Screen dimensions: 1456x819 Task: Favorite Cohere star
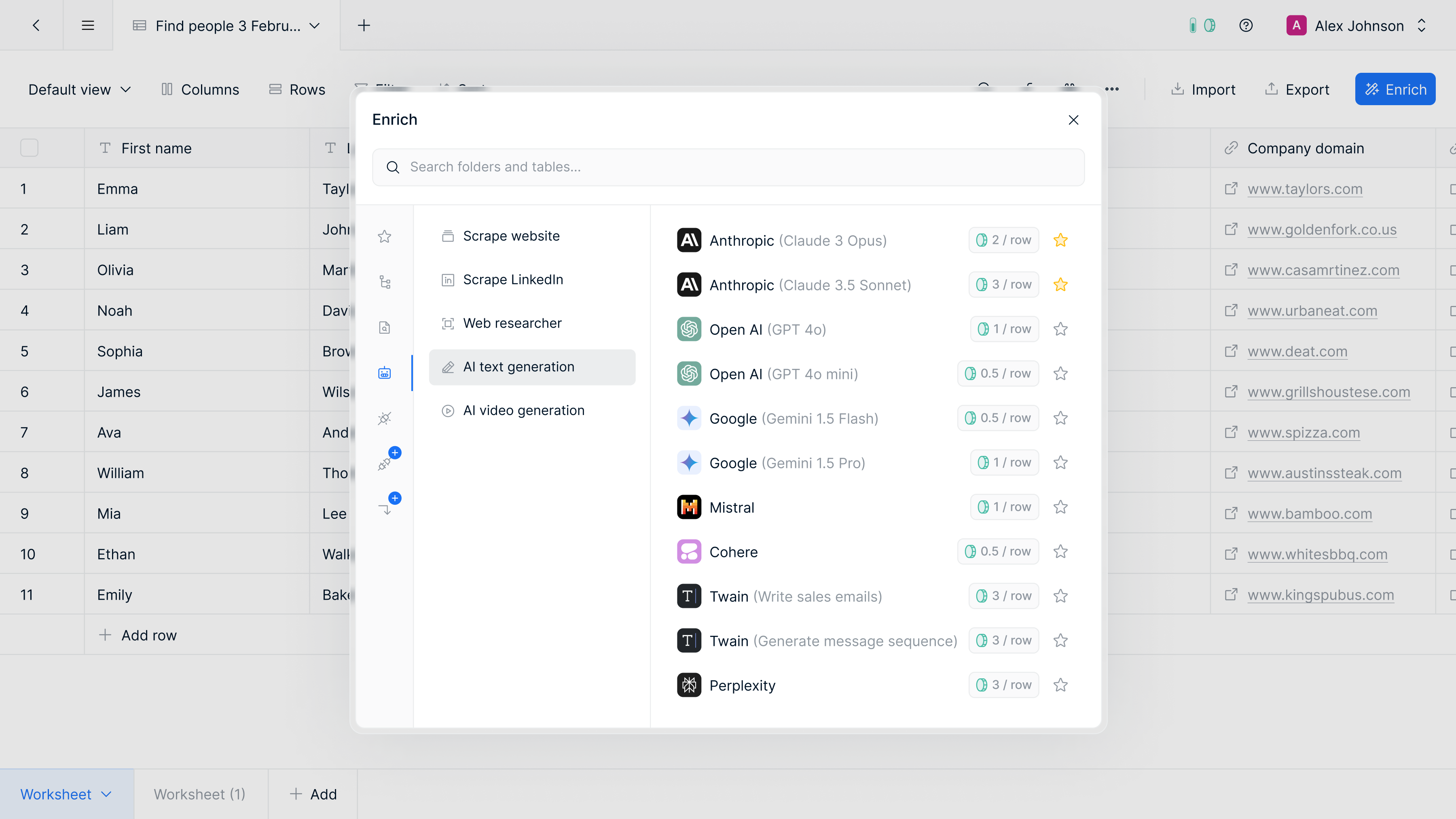[1060, 552]
